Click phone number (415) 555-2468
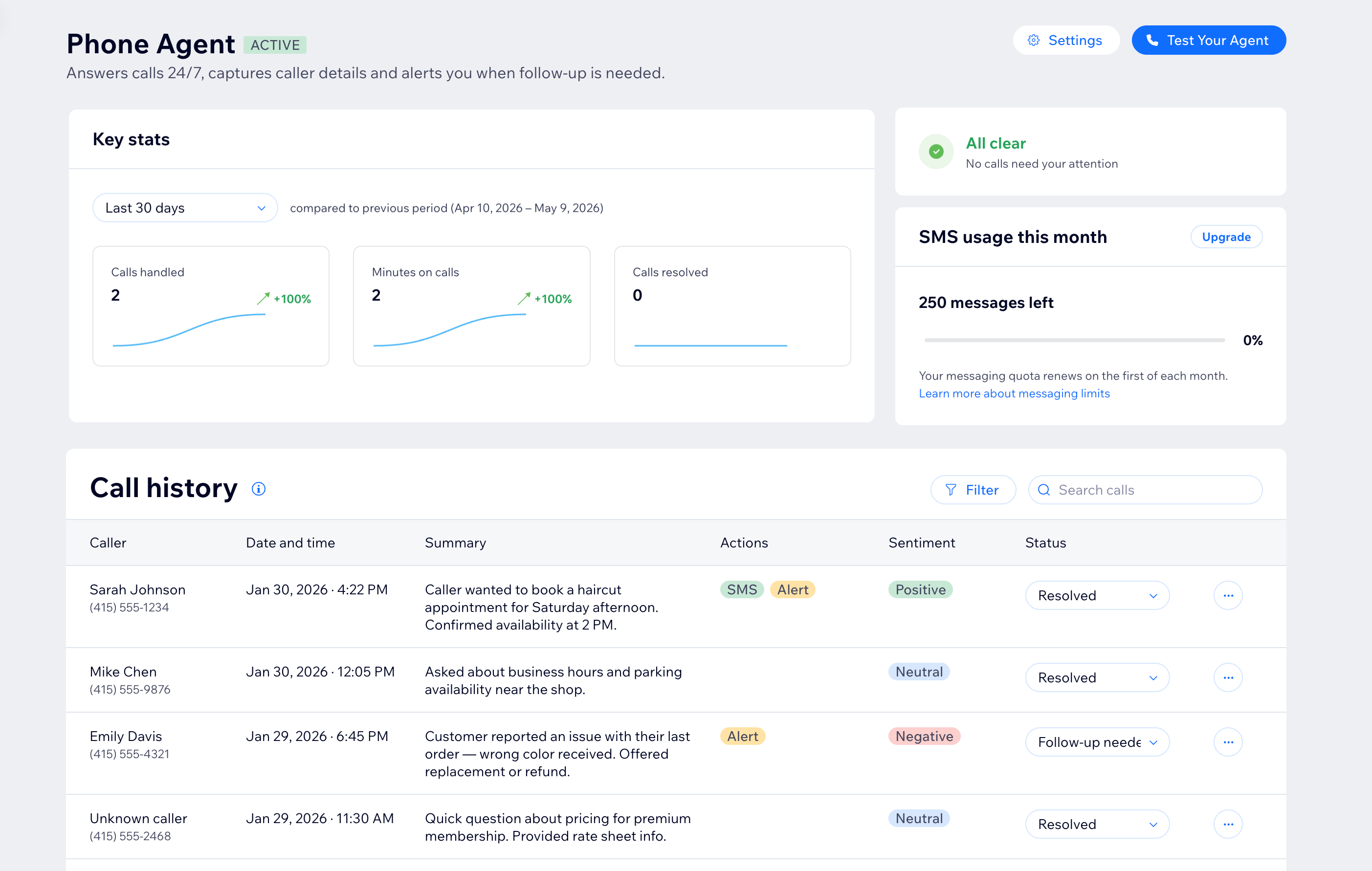This screenshot has height=871, width=1372. 130,836
